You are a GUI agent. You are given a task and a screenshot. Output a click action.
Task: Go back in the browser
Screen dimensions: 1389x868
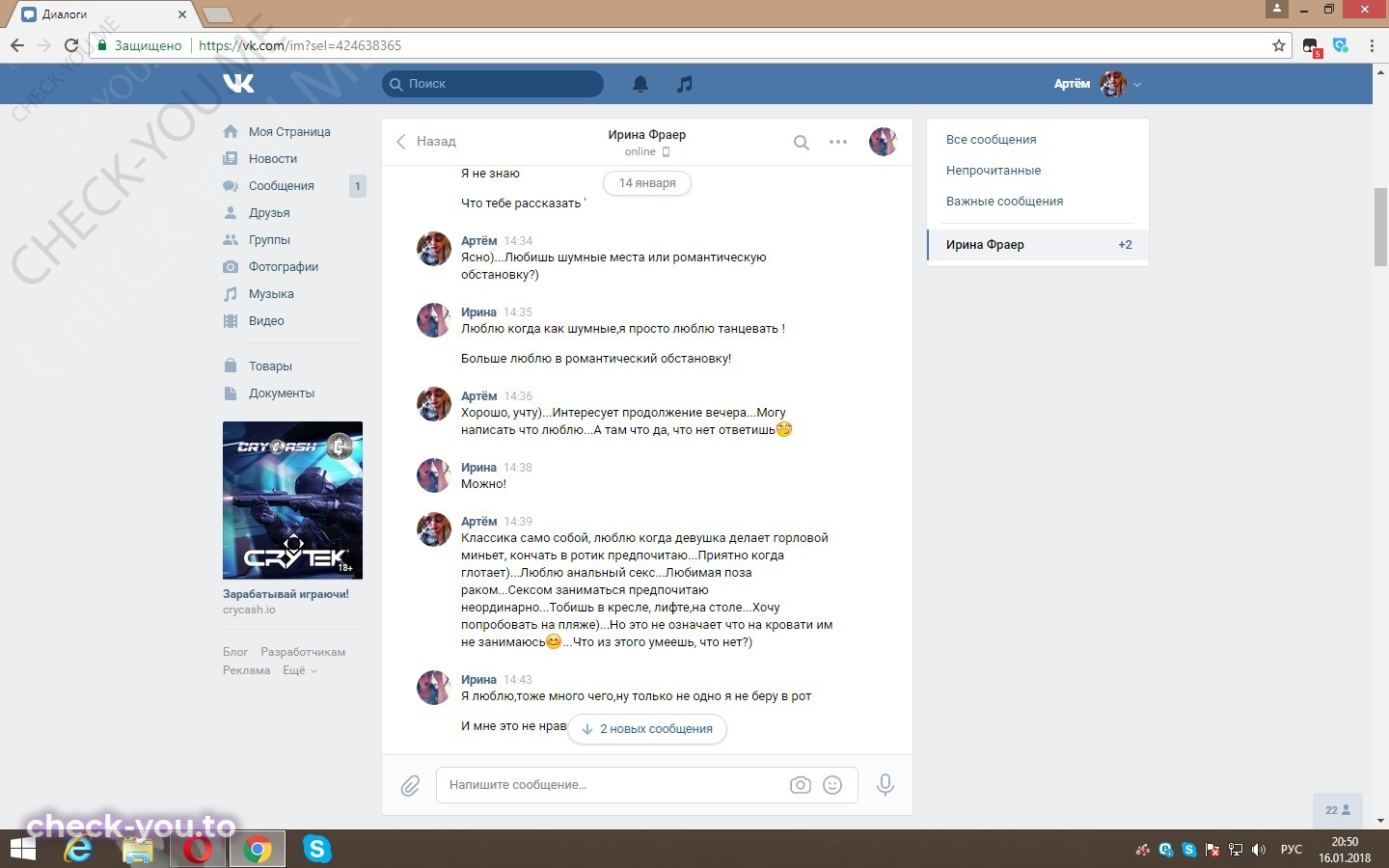(17, 45)
